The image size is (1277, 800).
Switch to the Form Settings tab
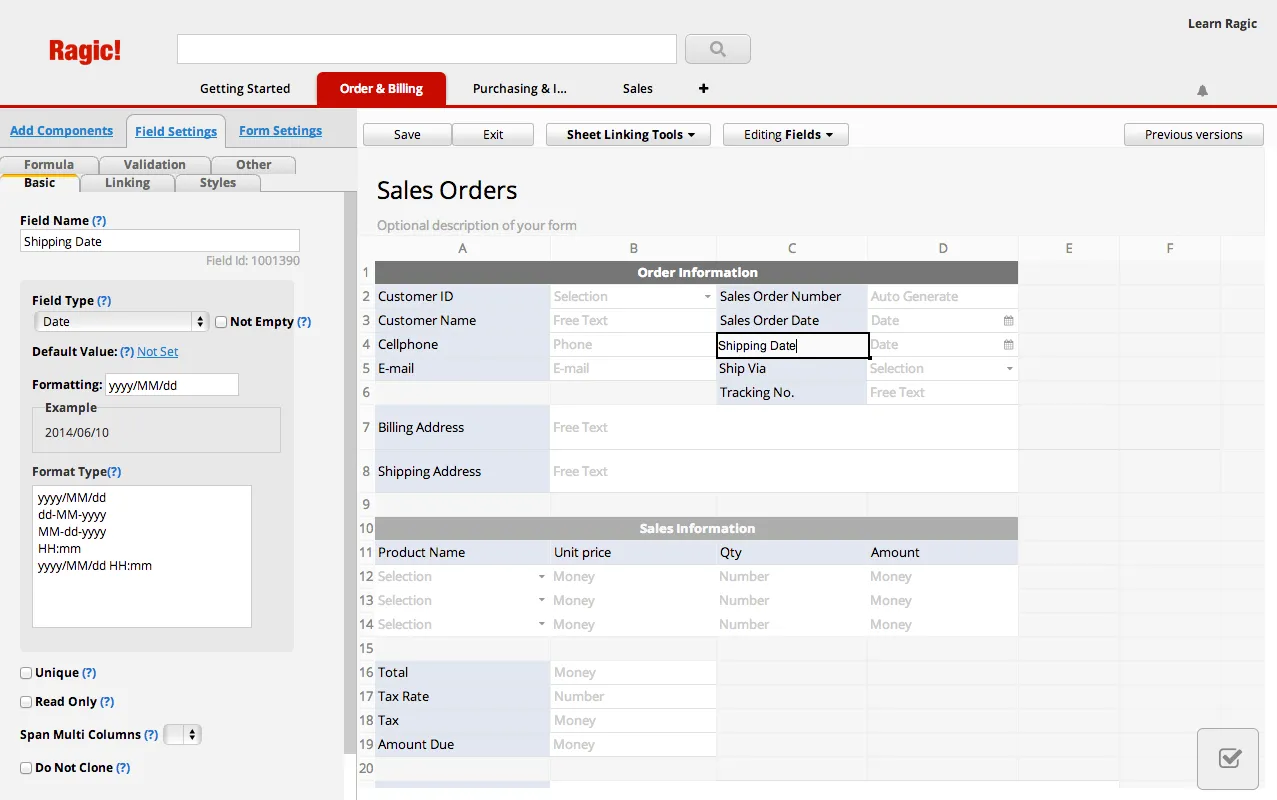click(x=280, y=131)
